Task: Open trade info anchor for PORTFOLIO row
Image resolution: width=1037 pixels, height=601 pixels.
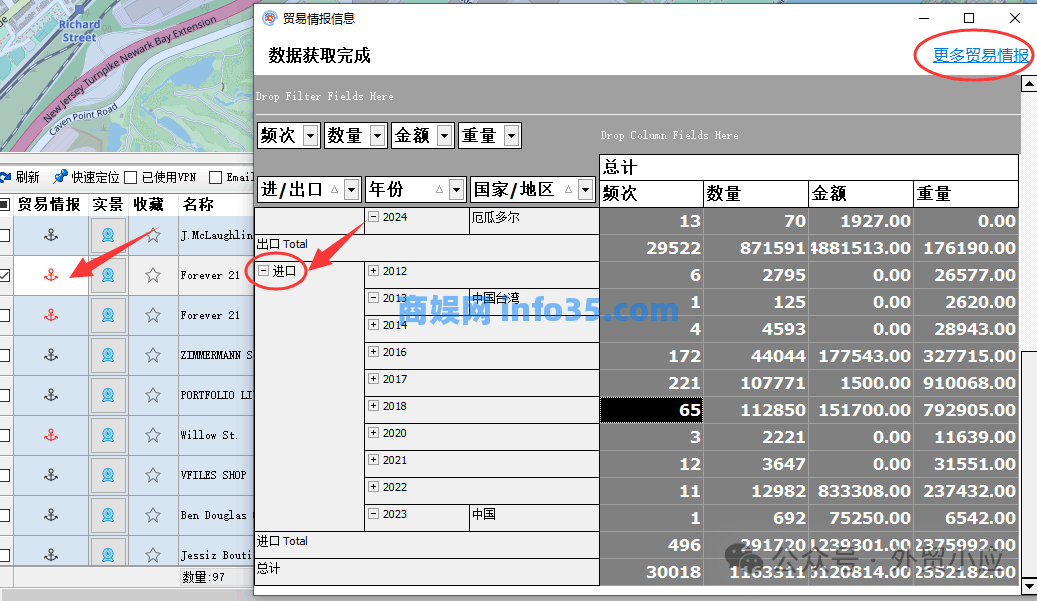Action: 51,395
